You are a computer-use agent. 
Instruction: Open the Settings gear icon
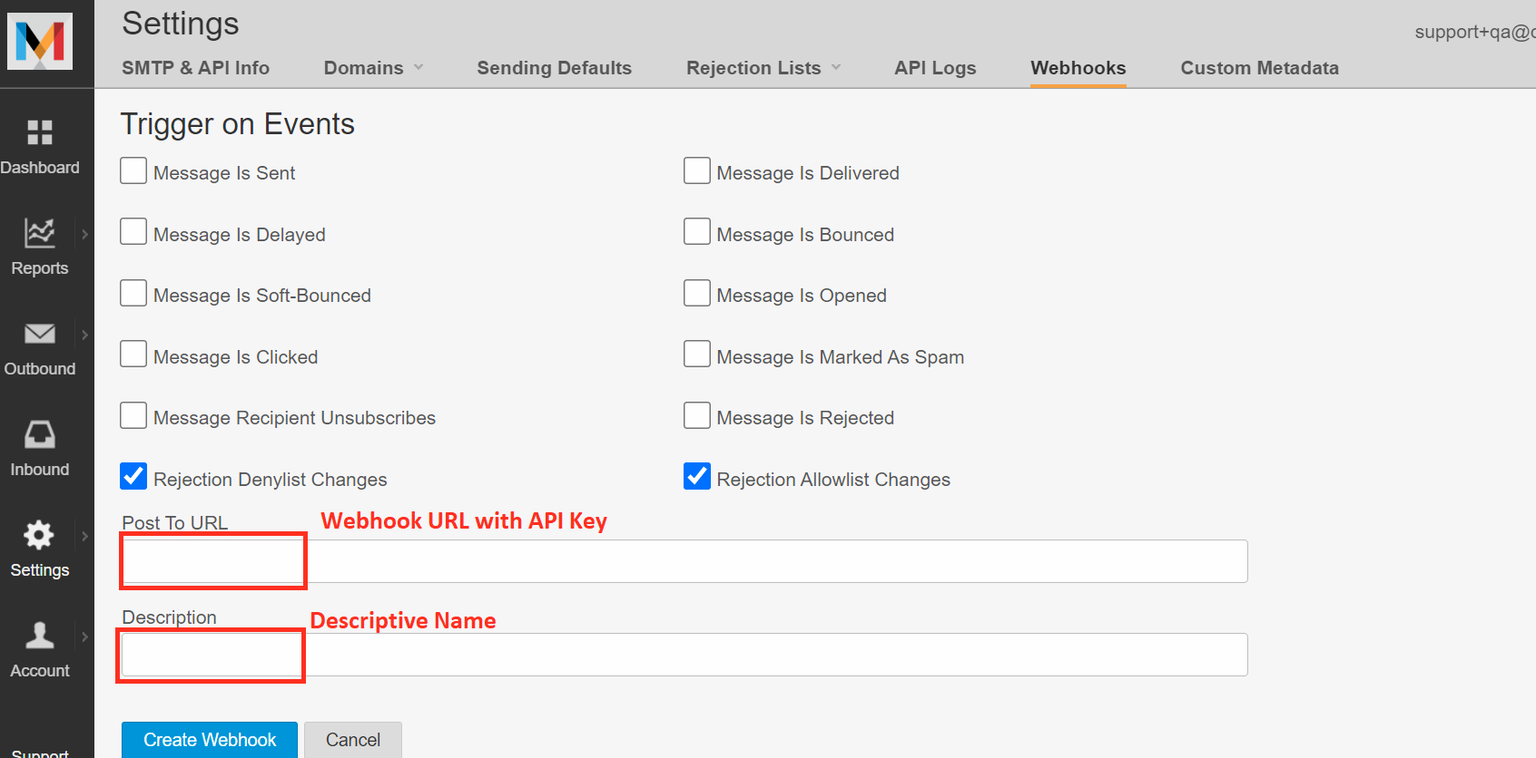pyautogui.click(x=40, y=535)
